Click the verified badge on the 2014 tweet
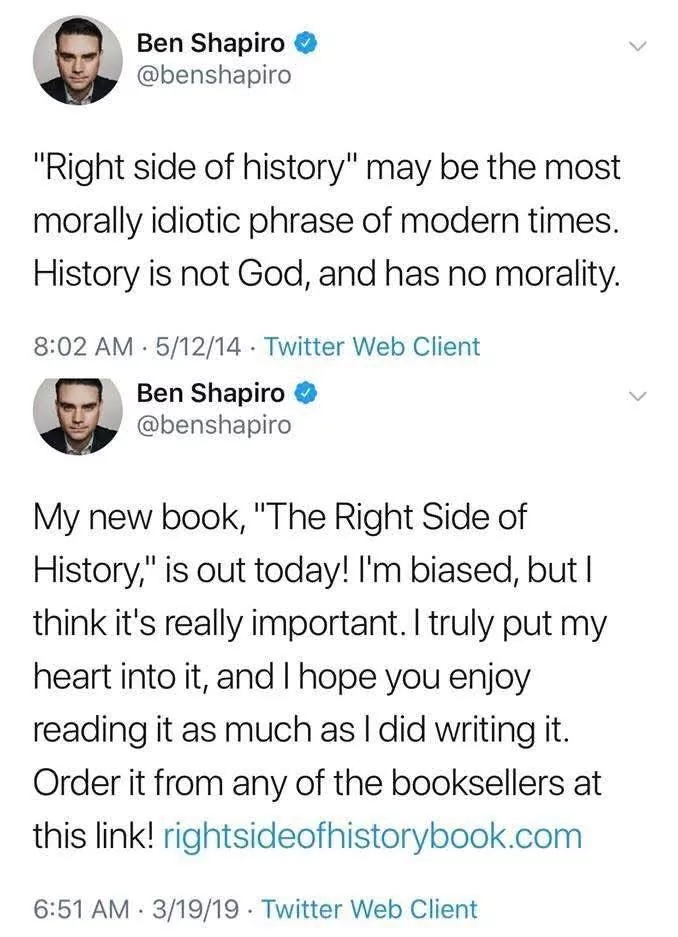The width and height of the screenshot is (678, 937). coord(307,43)
